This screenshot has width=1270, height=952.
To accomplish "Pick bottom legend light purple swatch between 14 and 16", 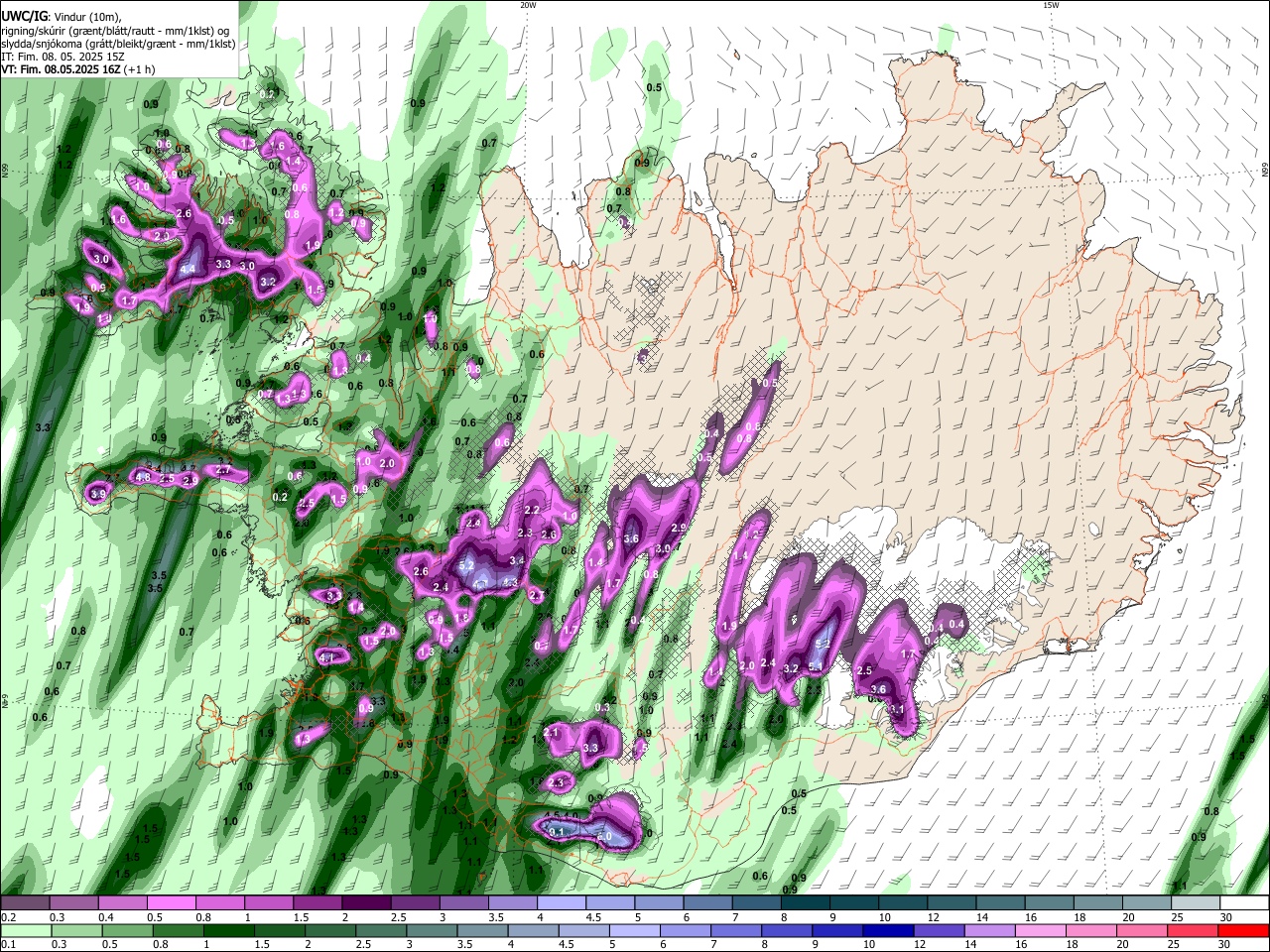I will coord(988,930).
